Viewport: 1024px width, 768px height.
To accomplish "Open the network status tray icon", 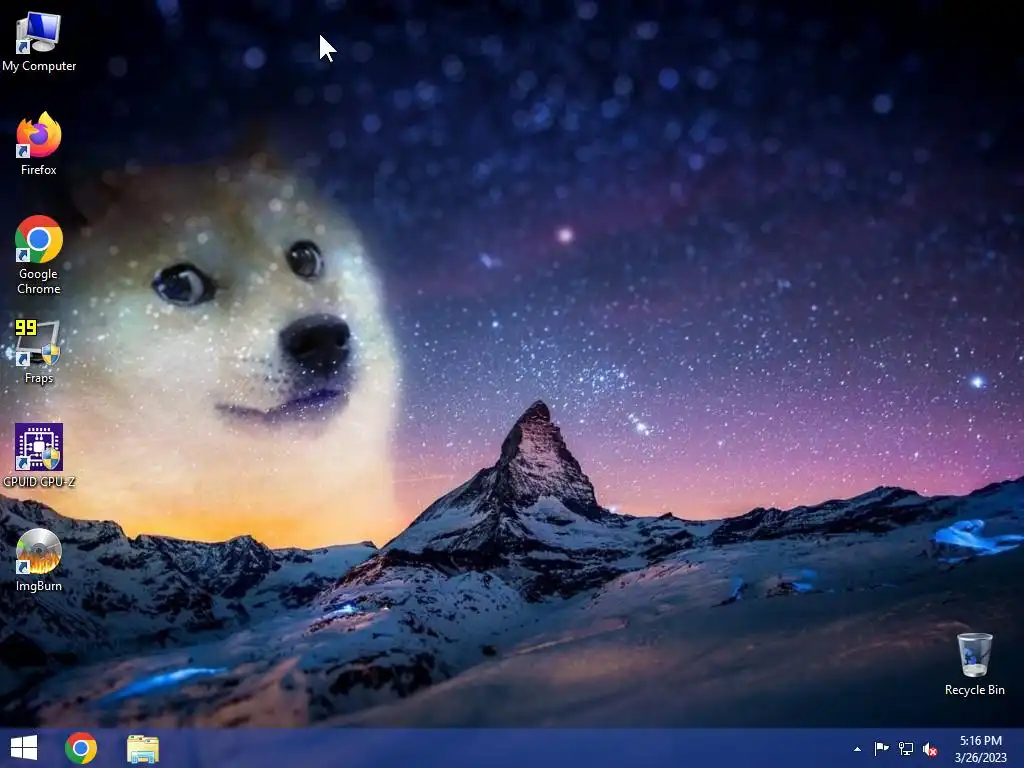I will click(906, 748).
